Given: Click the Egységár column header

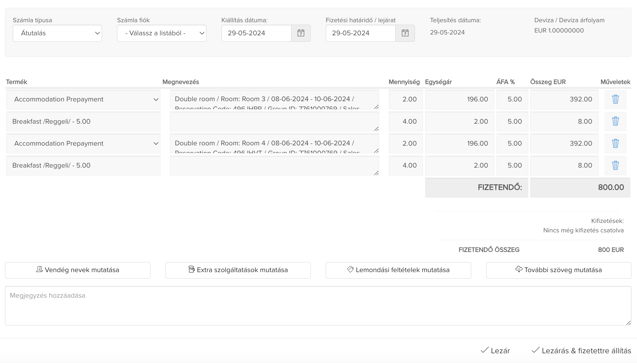Looking at the screenshot, I should pyautogui.click(x=438, y=82).
